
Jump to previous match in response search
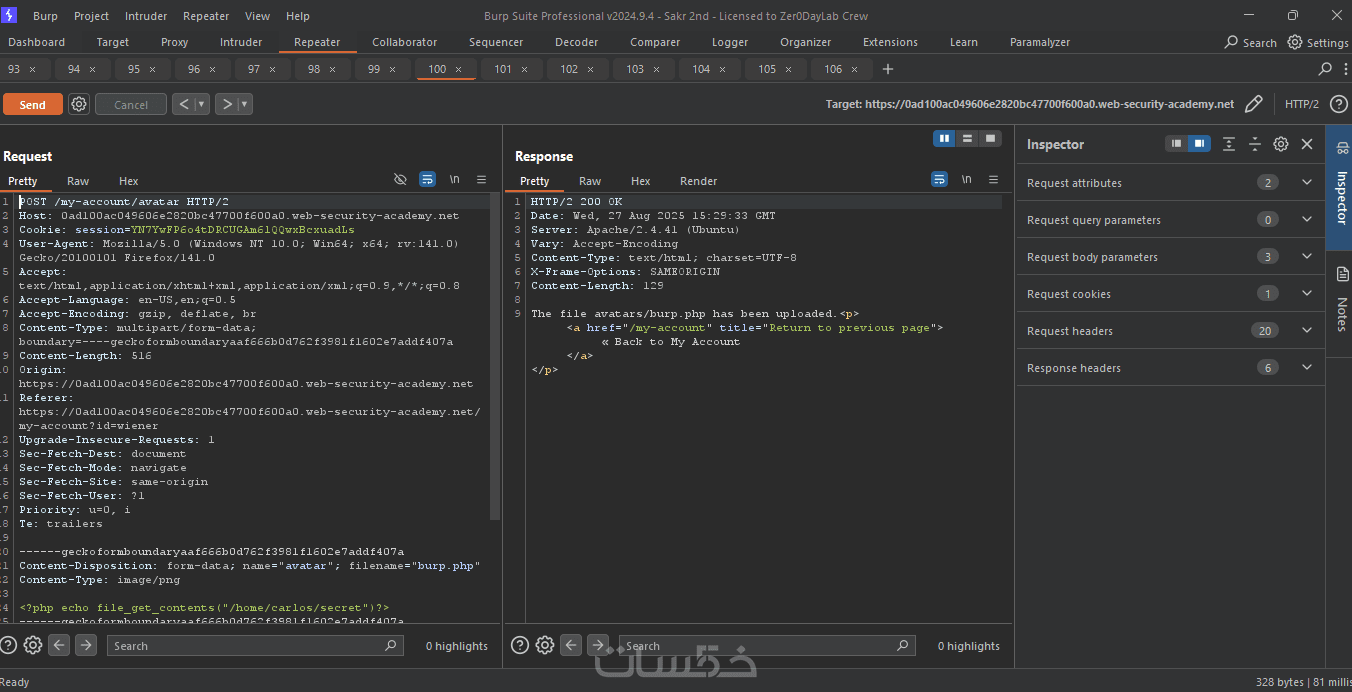(x=571, y=645)
